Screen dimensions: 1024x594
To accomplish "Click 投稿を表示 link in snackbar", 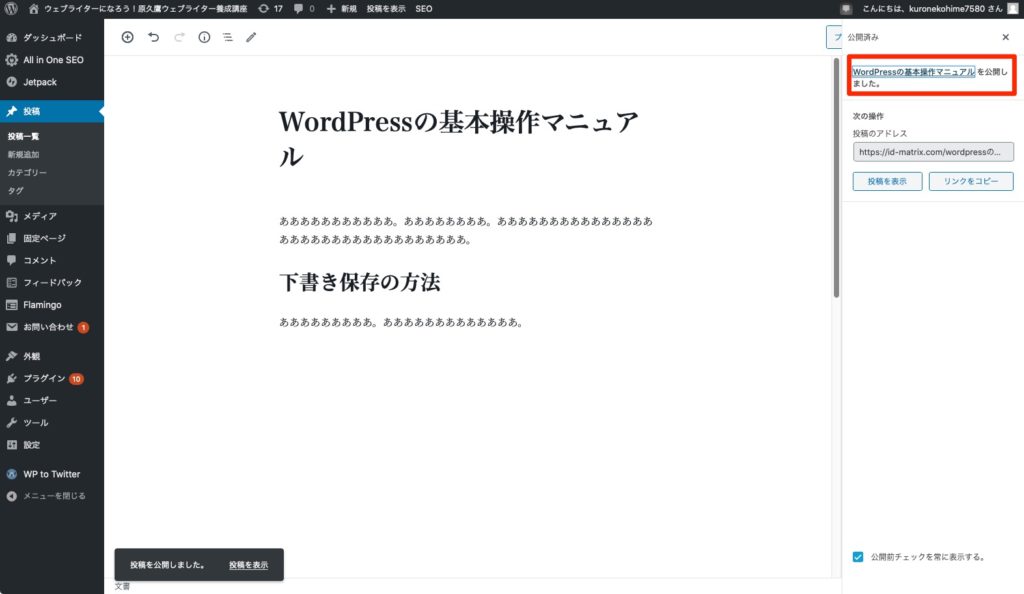I will click(248, 565).
